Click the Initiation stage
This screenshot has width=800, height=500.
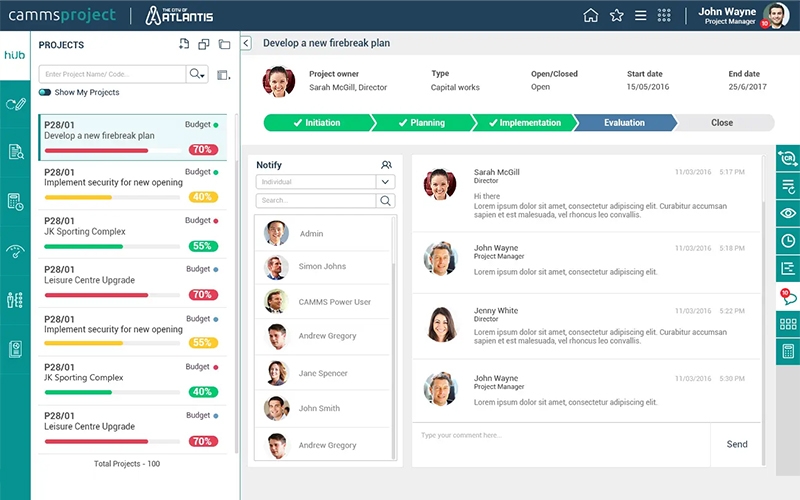[317, 123]
